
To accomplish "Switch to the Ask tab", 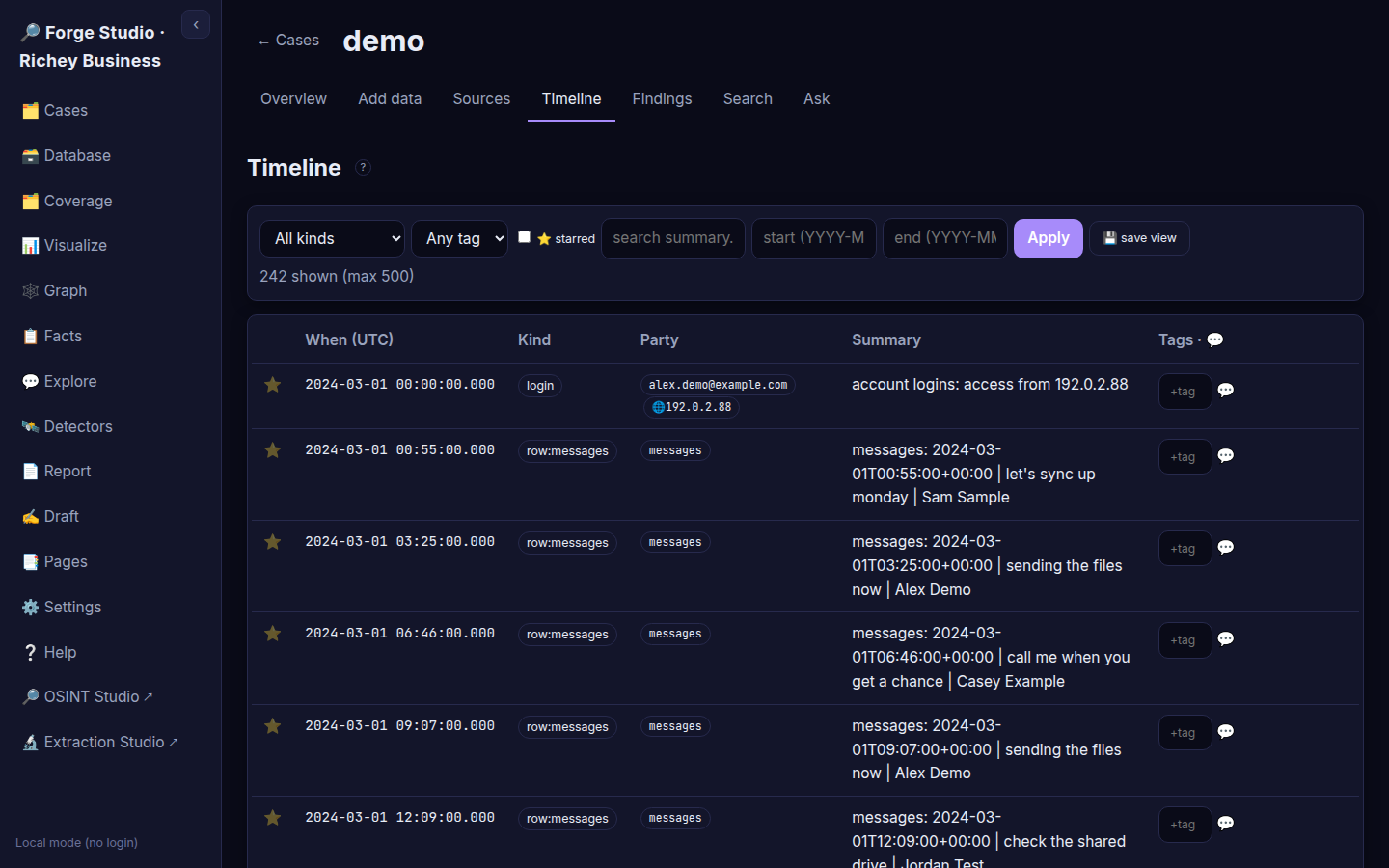I will (816, 98).
